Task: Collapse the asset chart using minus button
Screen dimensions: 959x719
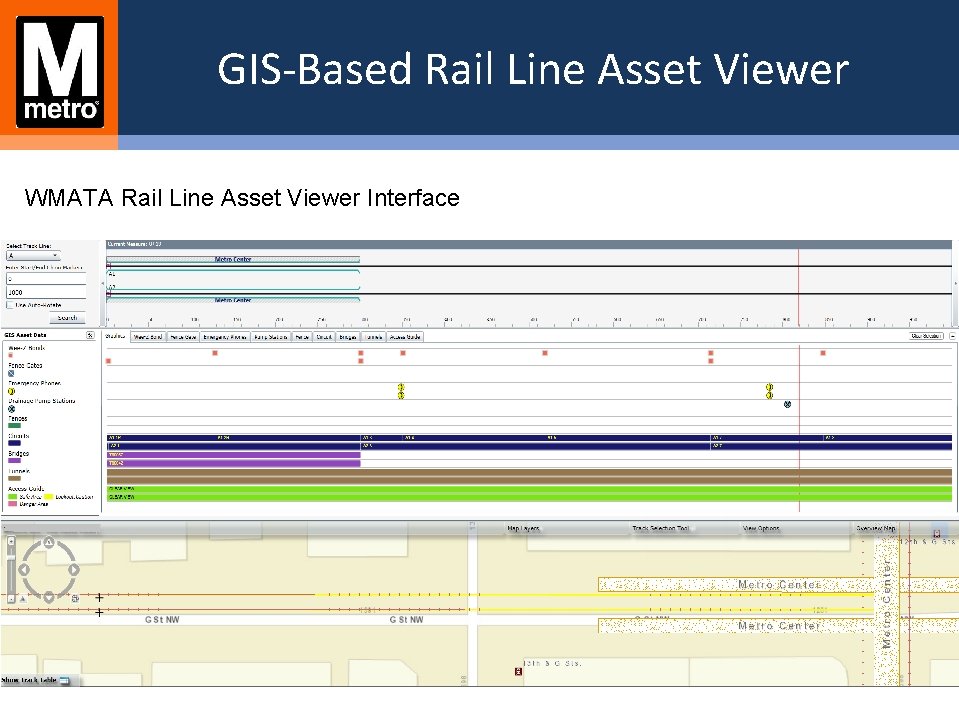Action: pos(952,336)
